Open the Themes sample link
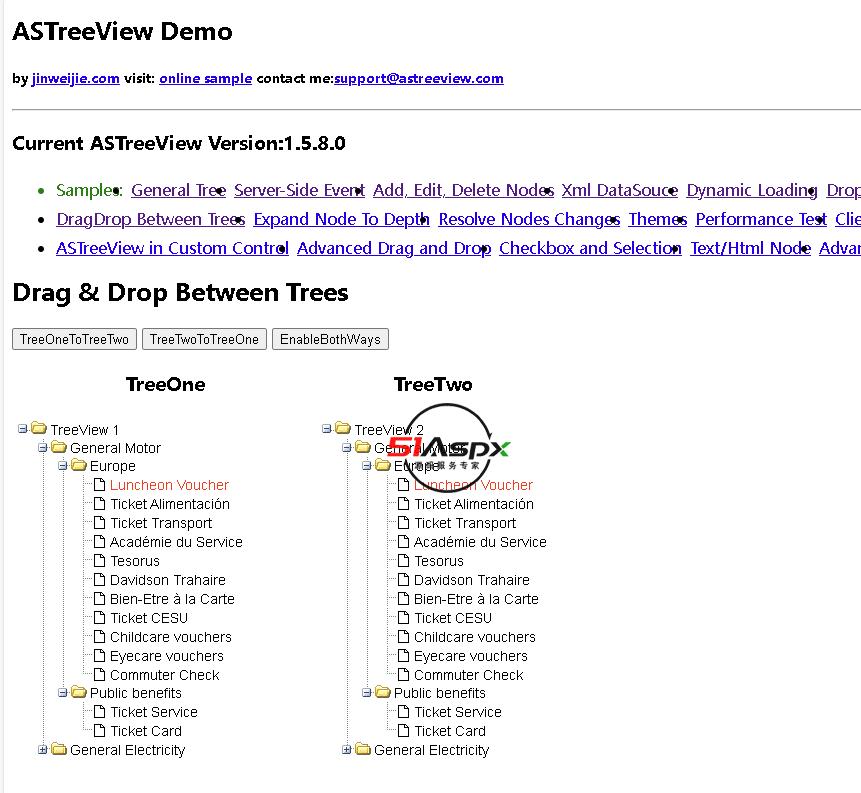Viewport: 861px width, 793px height. click(x=658, y=219)
